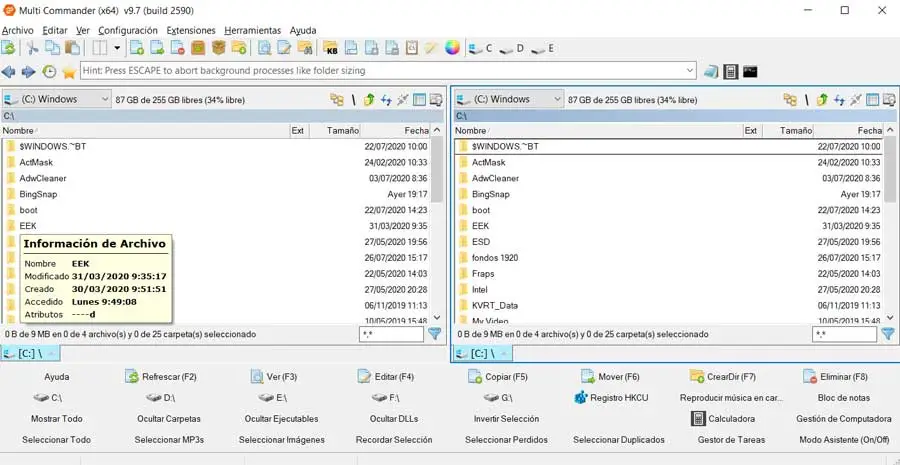Click the edit file pencil icon
The height and width of the screenshot is (465, 900).
[284, 48]
